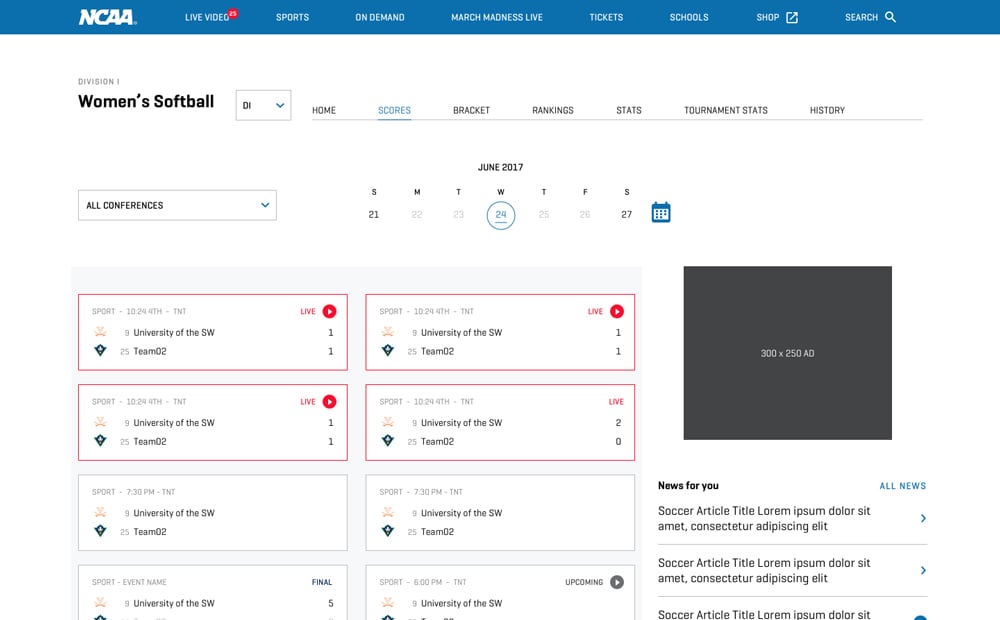Click the search magnifier icon

(891, 17)
